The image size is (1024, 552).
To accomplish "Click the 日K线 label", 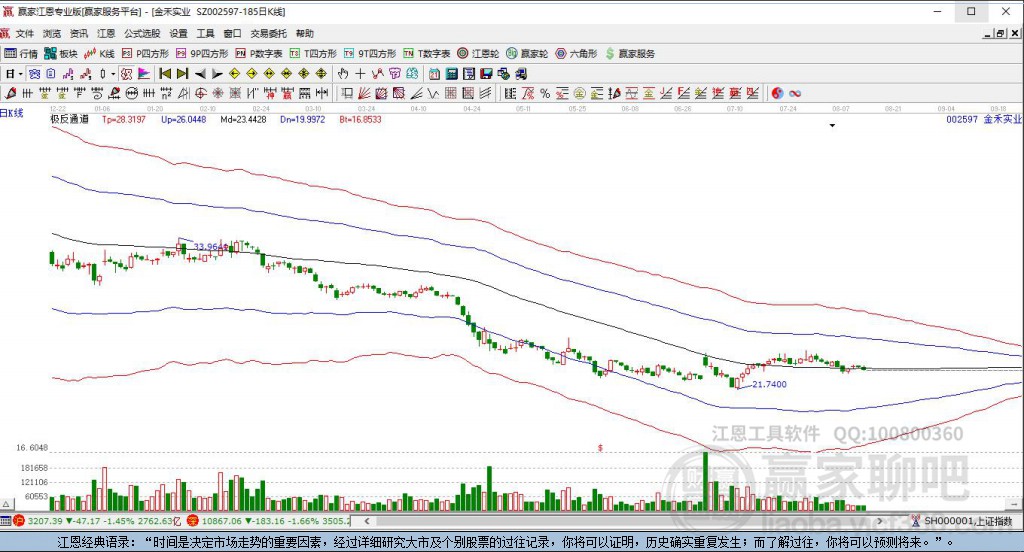I will [x=12, y=113].
